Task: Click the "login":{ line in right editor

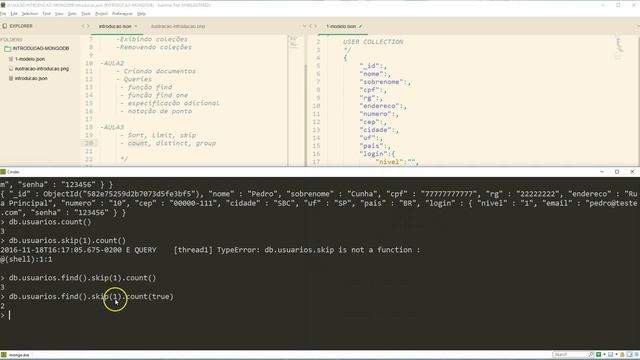Action: point(377,154)
